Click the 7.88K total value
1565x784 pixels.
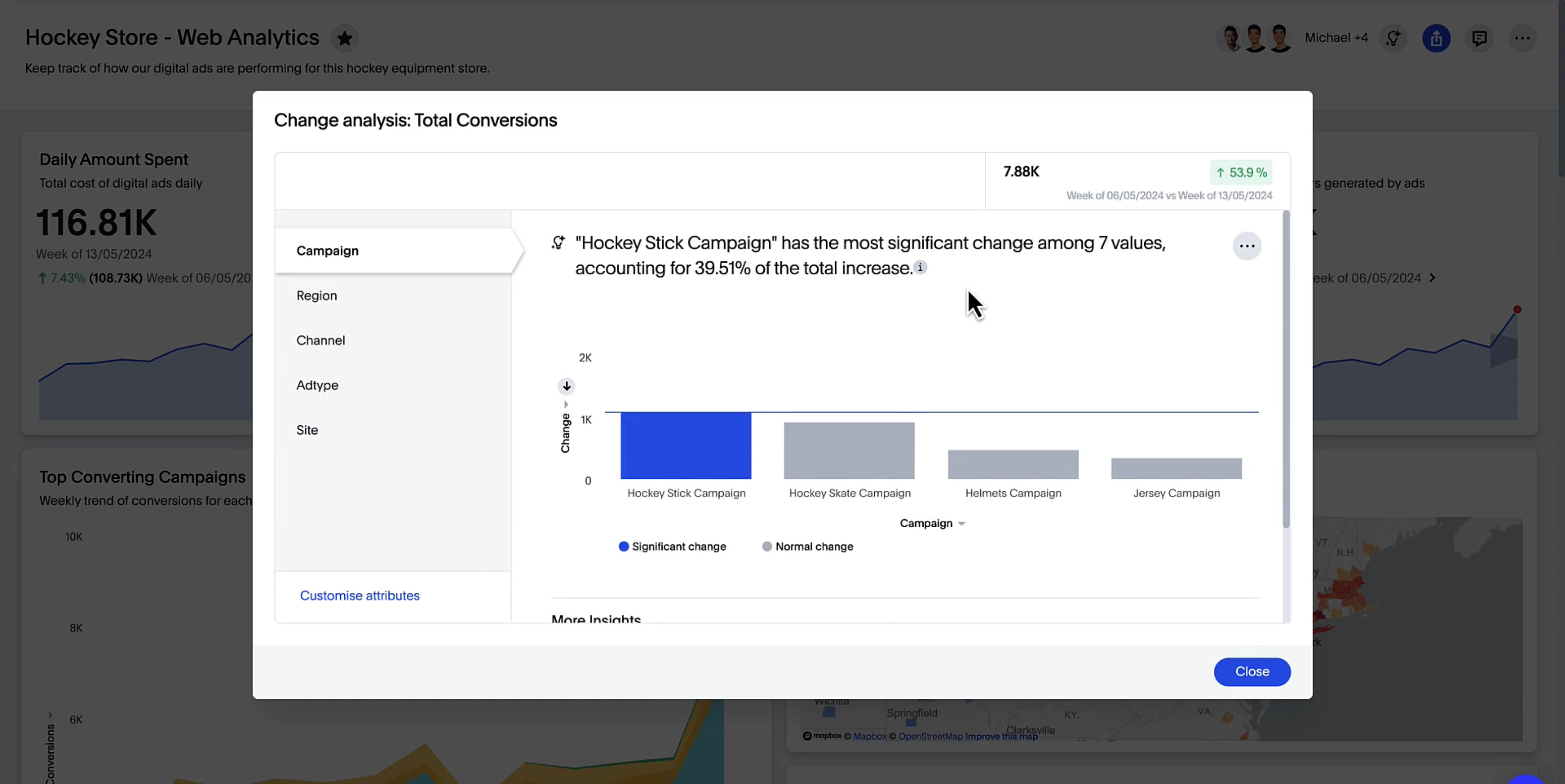1021,172
